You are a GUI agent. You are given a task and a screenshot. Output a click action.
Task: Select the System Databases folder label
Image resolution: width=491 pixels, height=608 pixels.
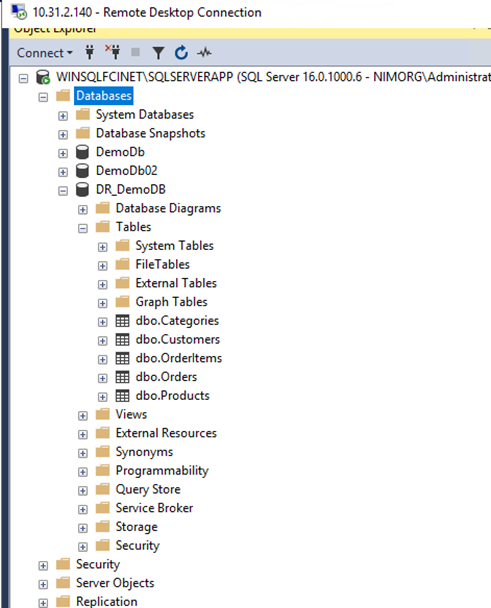click(x=145, y=115)
